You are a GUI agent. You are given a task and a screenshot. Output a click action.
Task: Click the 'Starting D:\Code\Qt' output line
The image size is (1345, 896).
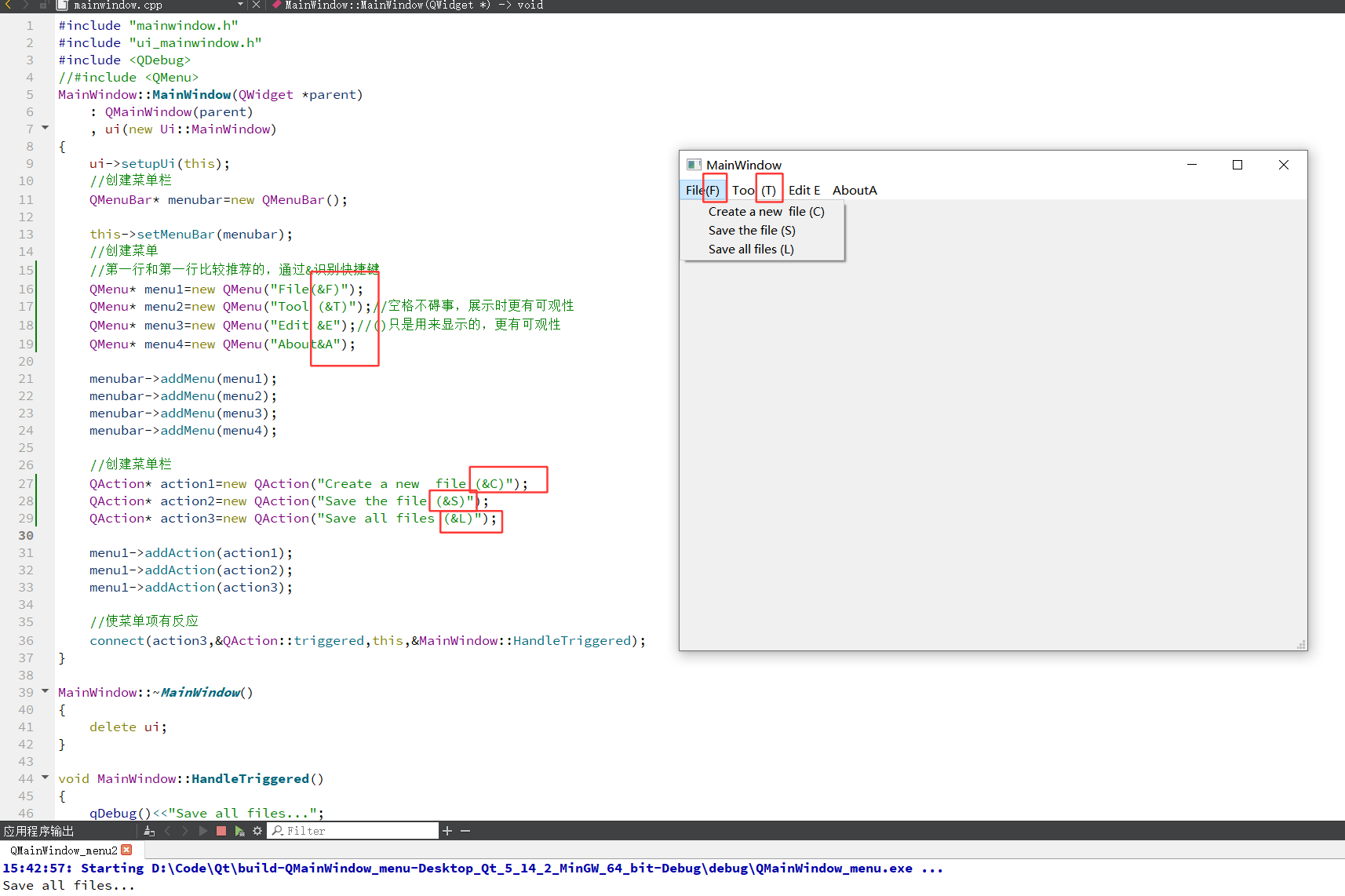tap(472, 868)
